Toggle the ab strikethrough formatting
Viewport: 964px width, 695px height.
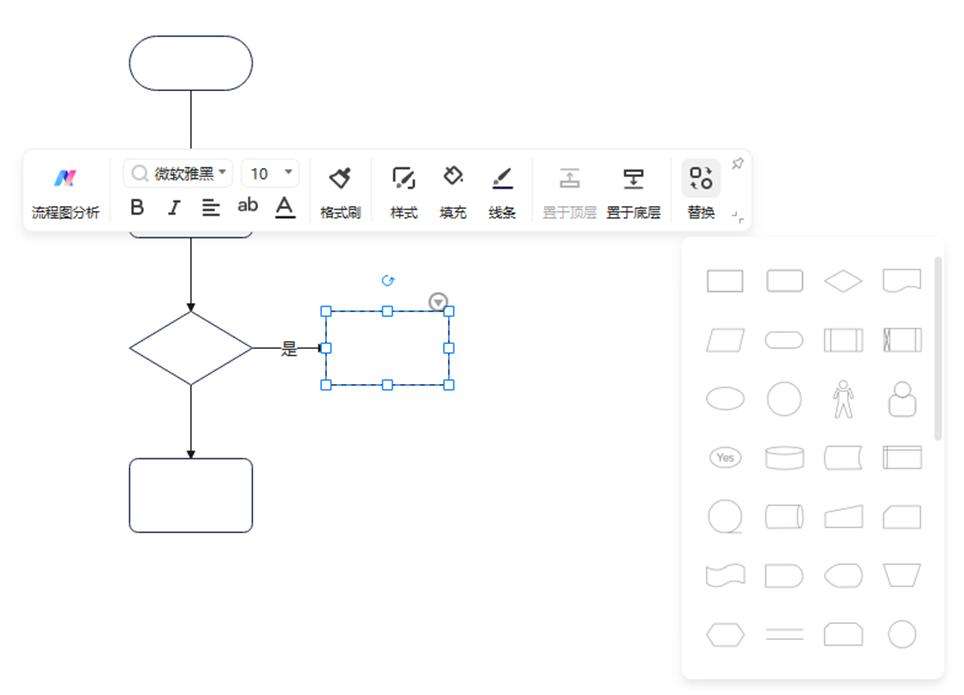[x=247, y=206]
